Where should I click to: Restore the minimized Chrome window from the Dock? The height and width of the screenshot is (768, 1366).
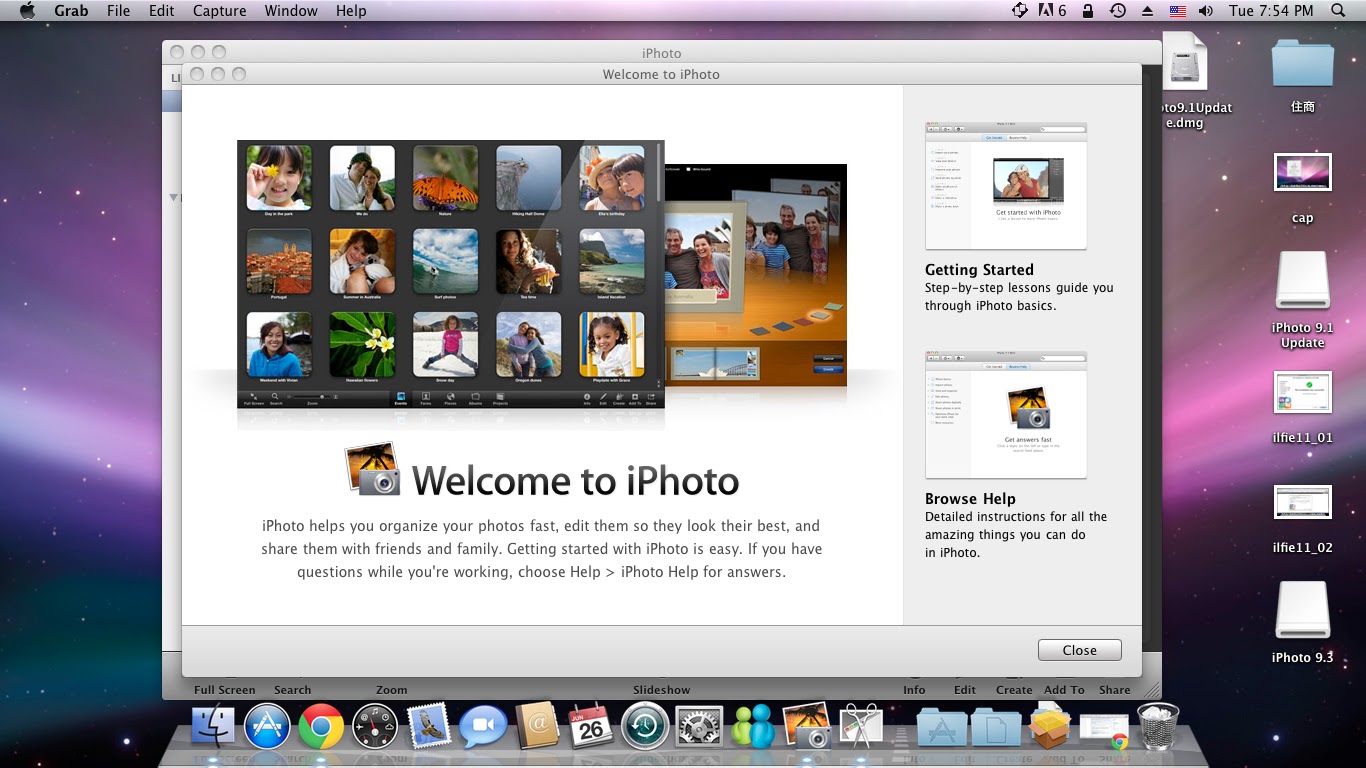pyautogui.click(x=1104, y=730)
